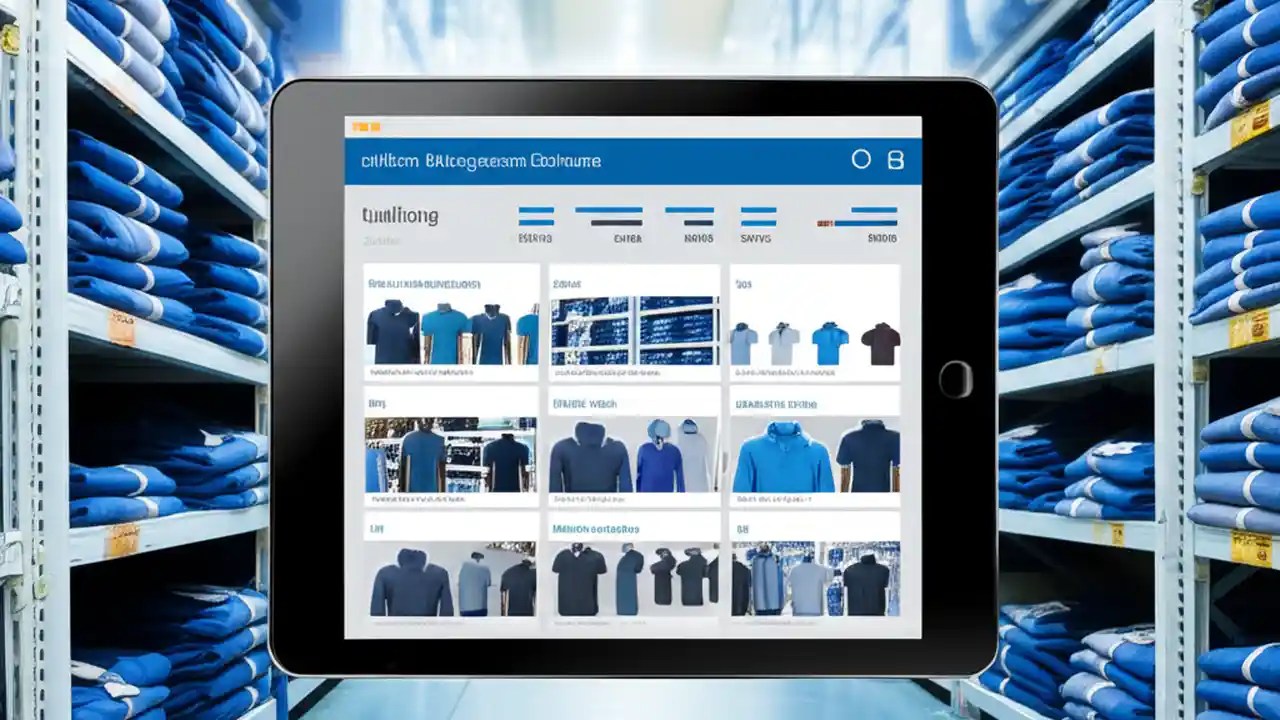1280x720 pixels.
Task: Select the blue bars icon above the ESTRAS label
Action: tap(537, 218)
